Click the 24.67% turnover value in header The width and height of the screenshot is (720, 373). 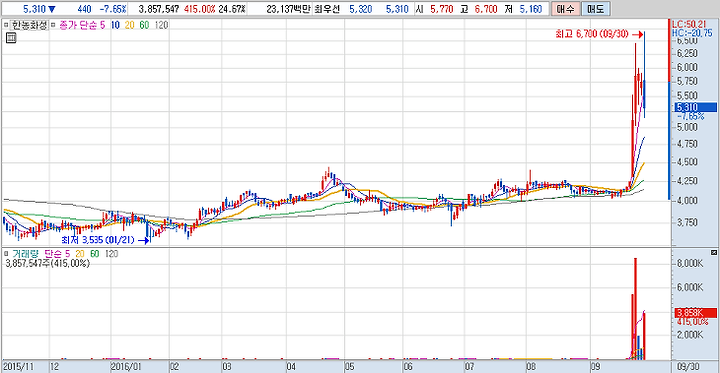(x=232, y=9)
